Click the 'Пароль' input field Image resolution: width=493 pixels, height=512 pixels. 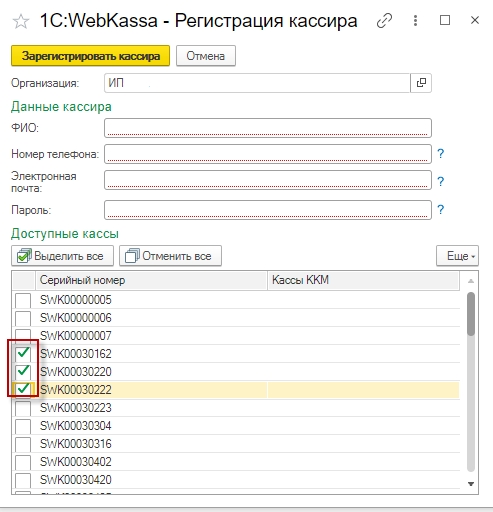click(x=268, y=210)
